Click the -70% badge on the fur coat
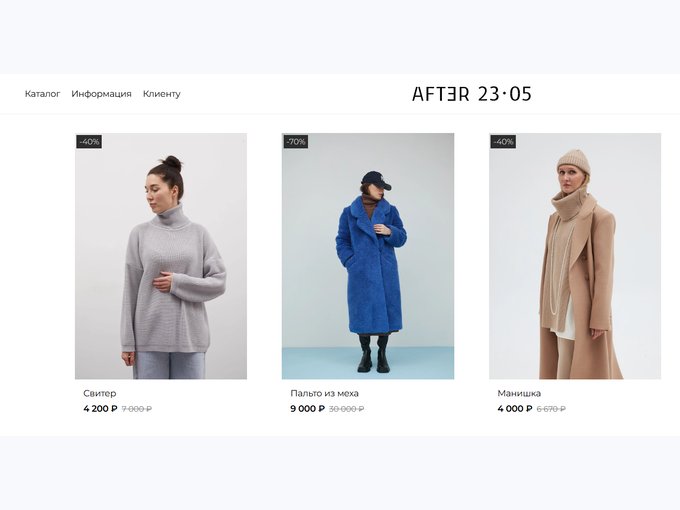This screenshot has width=680, height=510. (x=296, y=141)
